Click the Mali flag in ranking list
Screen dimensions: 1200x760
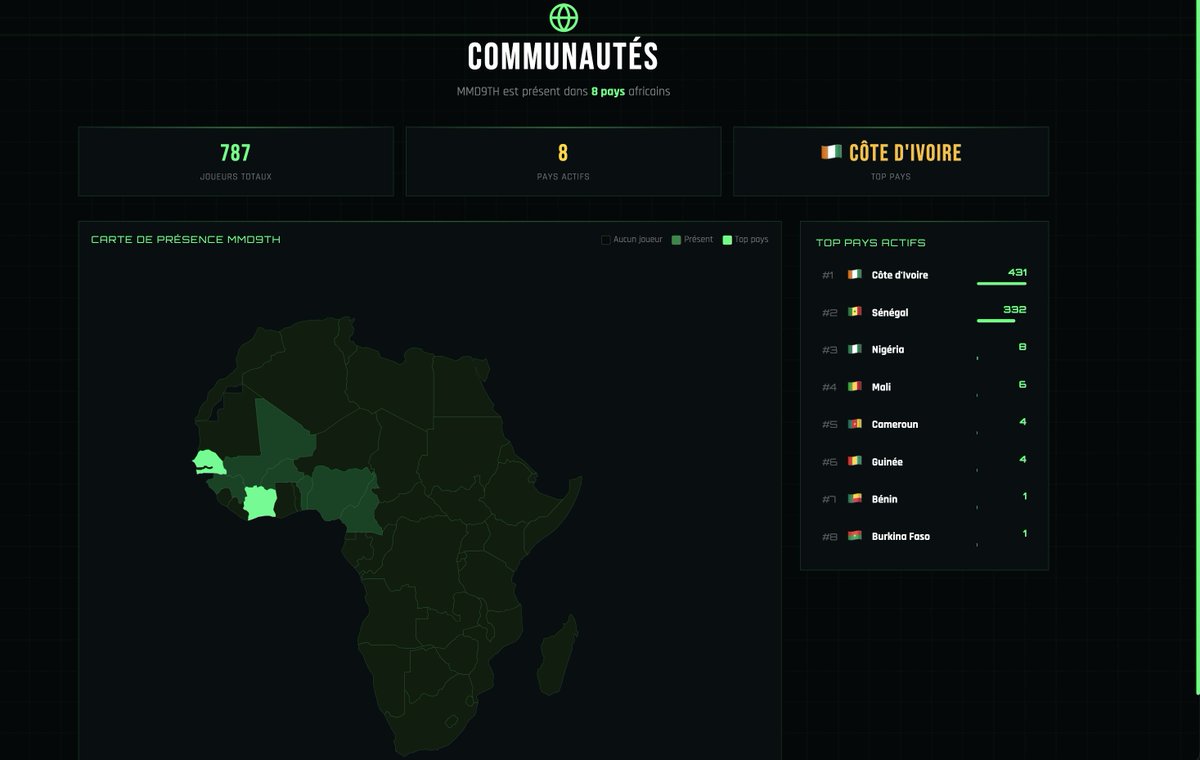[x=854, y=387]
